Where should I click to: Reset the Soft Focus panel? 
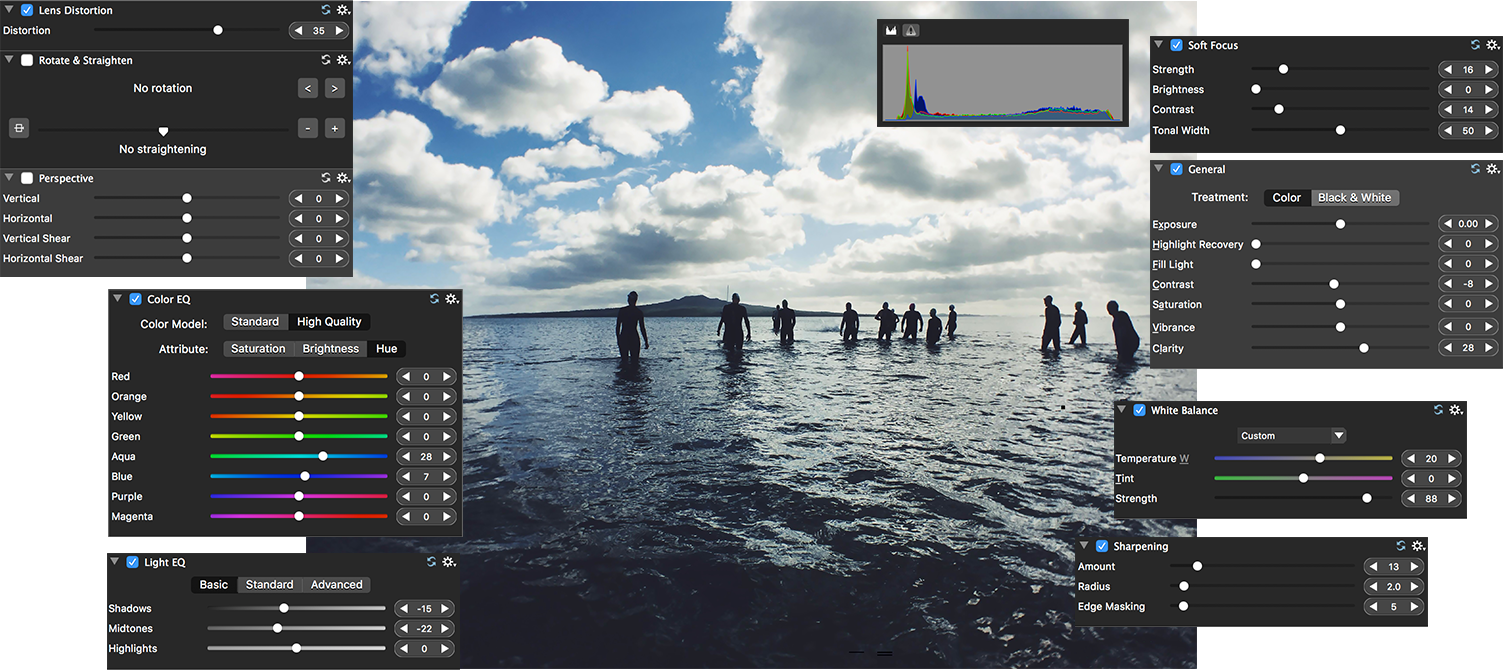coord(1476,45)
